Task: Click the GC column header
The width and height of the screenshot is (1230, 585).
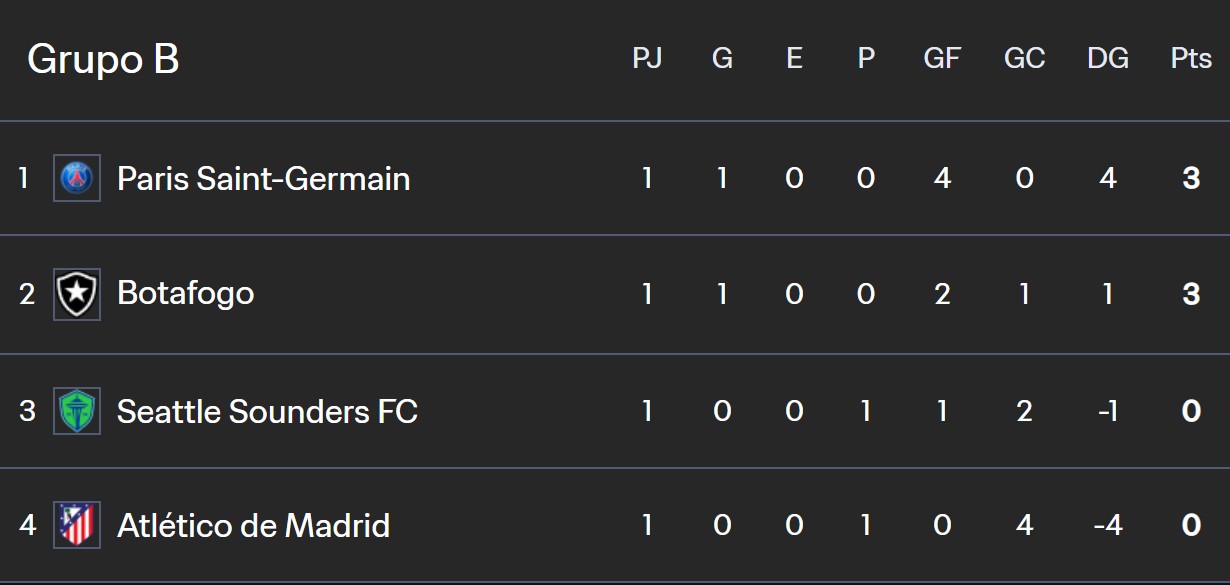Action: pyautogui.click(x=1024, y=59)
